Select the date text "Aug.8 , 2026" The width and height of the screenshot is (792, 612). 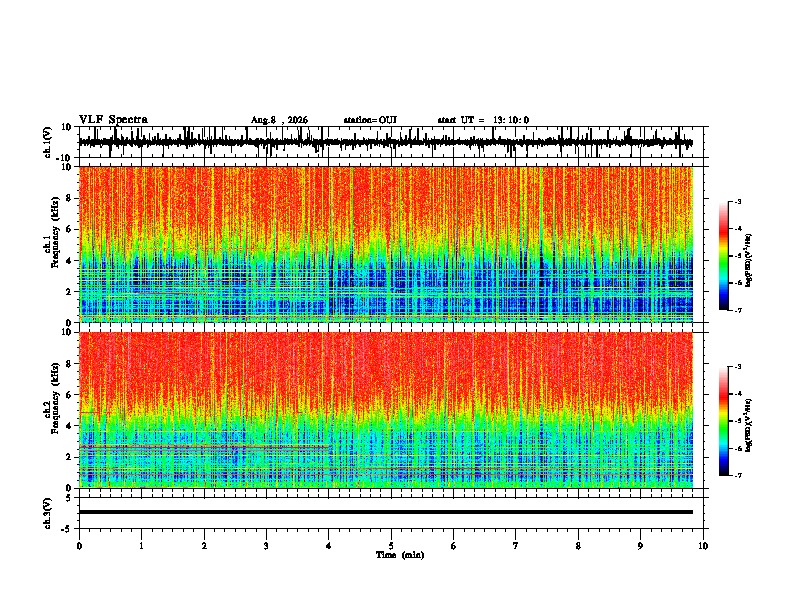279,120
